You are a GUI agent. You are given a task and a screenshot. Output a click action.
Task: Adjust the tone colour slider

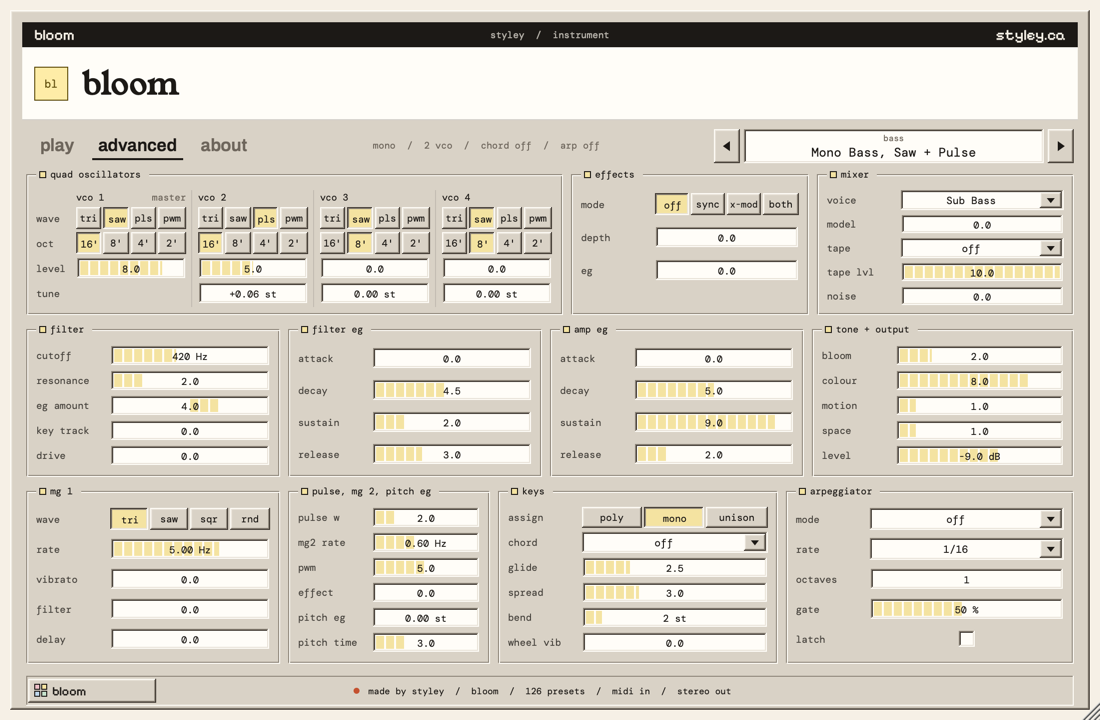point(979,381)
